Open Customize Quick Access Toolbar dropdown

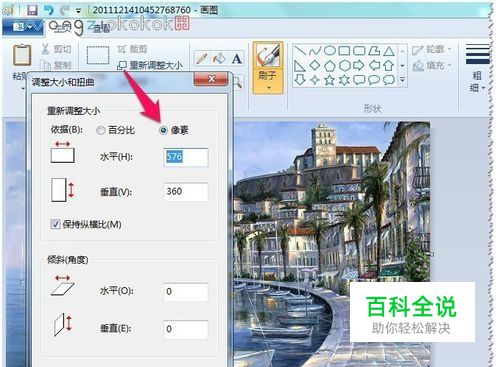(x=79, y=11)
